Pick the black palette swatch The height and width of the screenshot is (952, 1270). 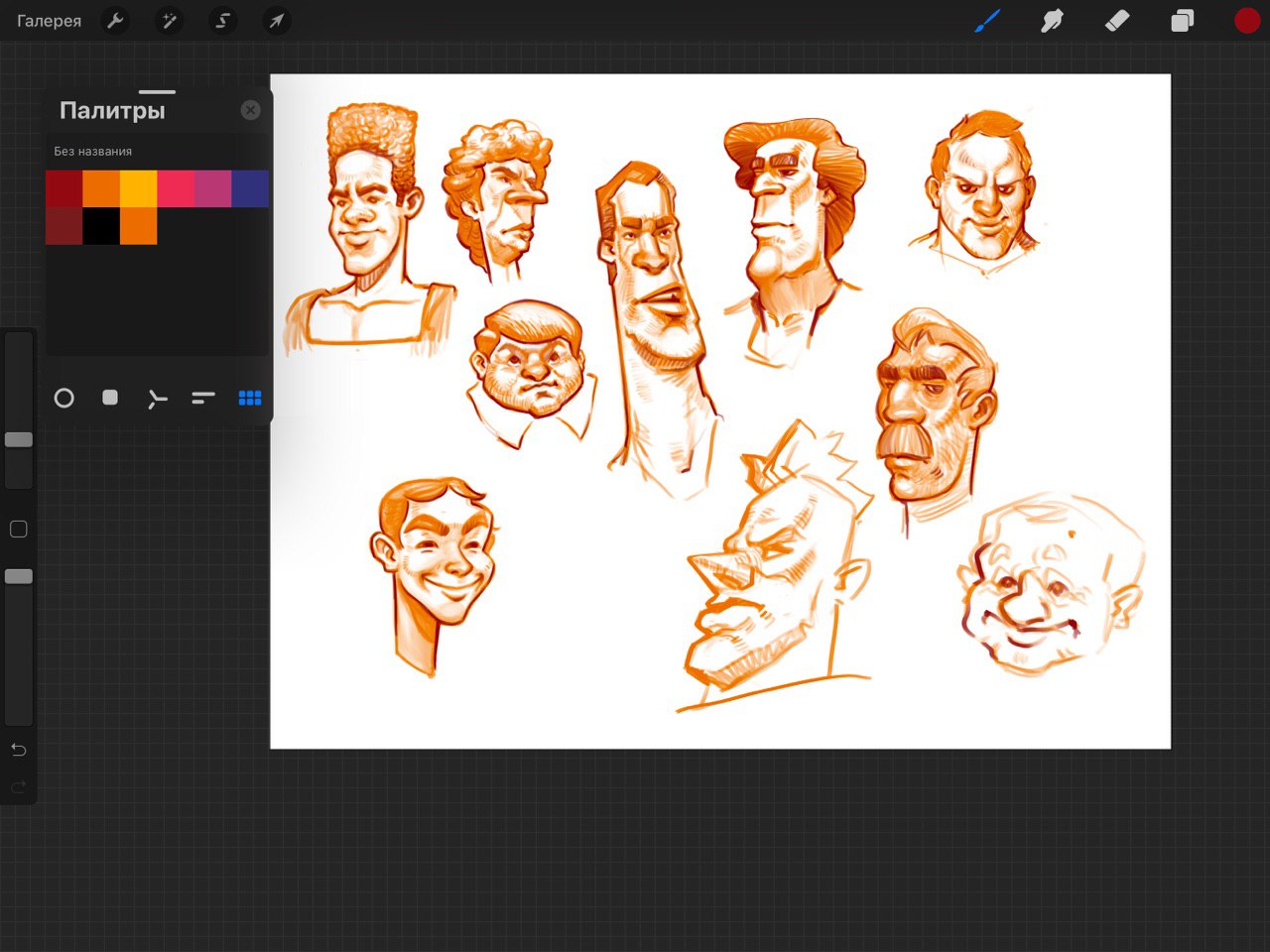point(101,225)
